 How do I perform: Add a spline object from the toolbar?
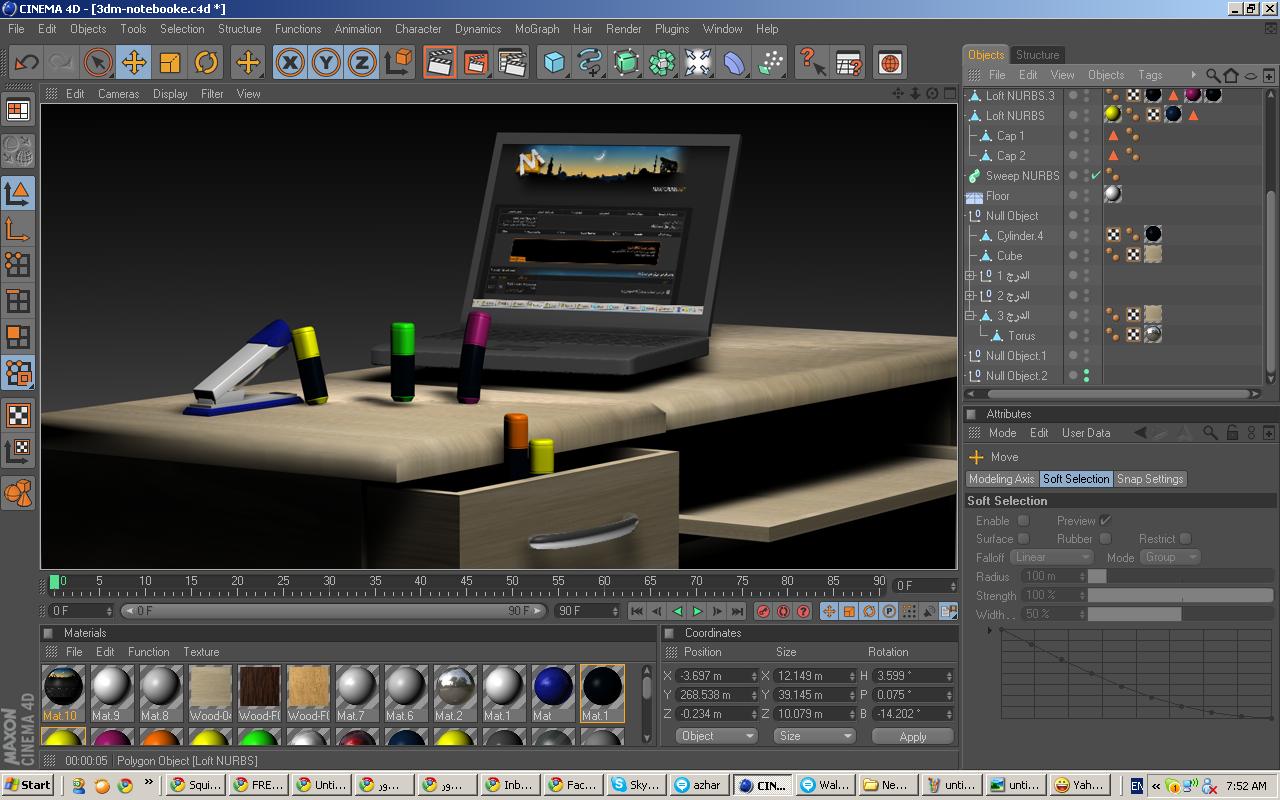(590, 63)
